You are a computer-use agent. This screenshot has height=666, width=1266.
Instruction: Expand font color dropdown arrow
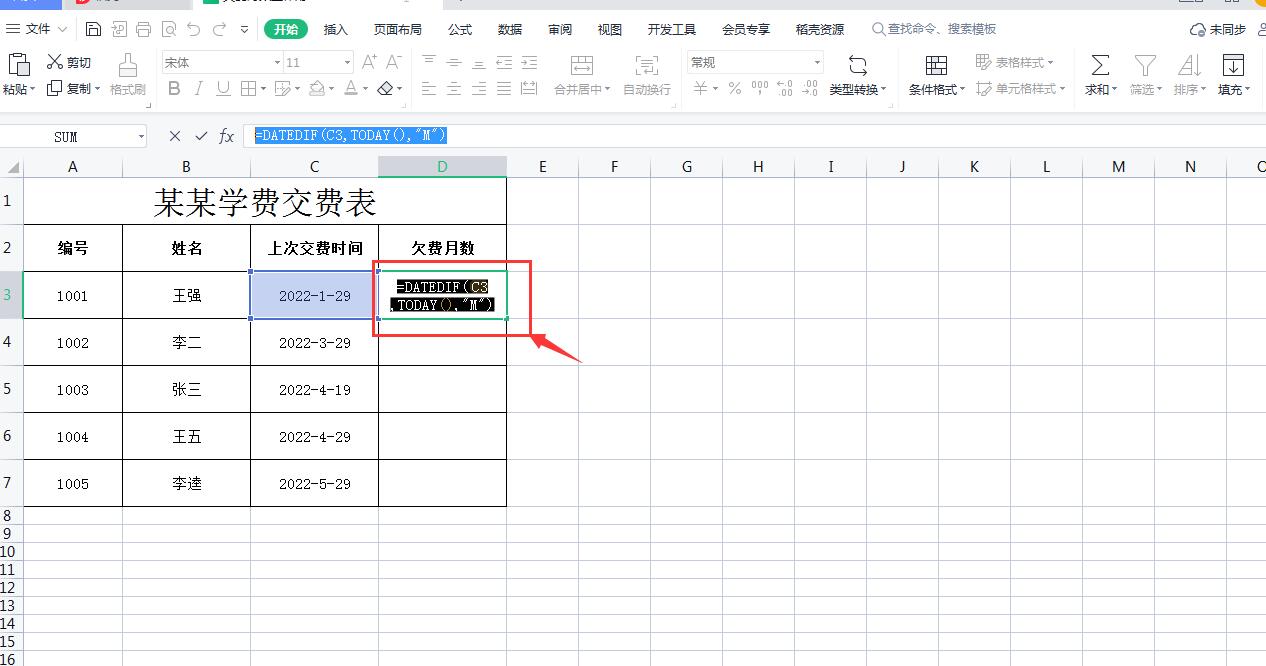tap(366, 89)
